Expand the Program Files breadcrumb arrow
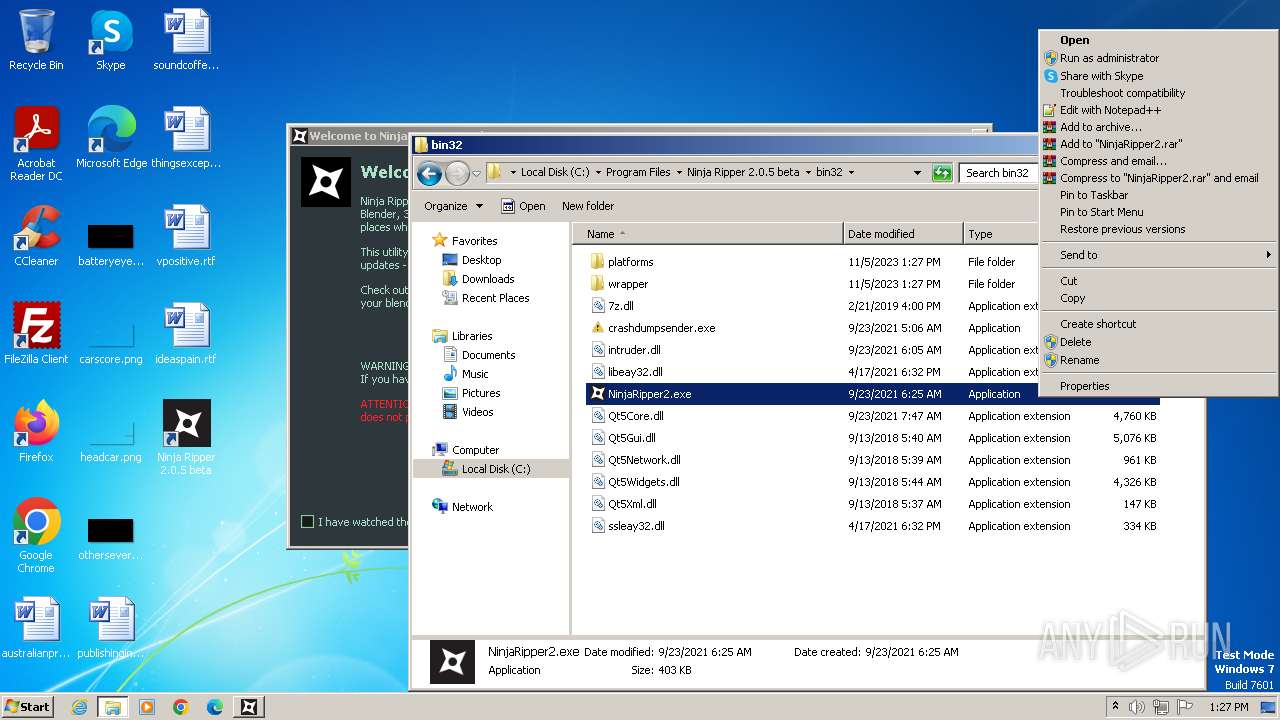 click(x=679, y=173)
